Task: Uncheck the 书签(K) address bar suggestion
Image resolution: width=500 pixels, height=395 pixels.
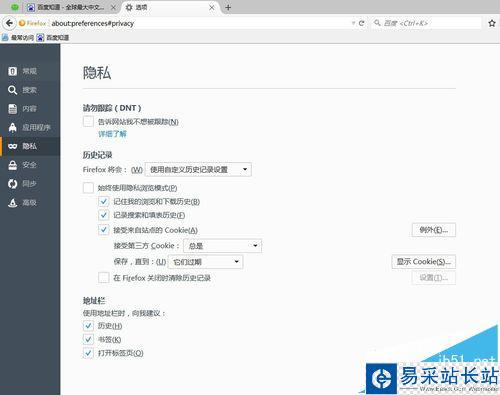Action: (88, 339)
